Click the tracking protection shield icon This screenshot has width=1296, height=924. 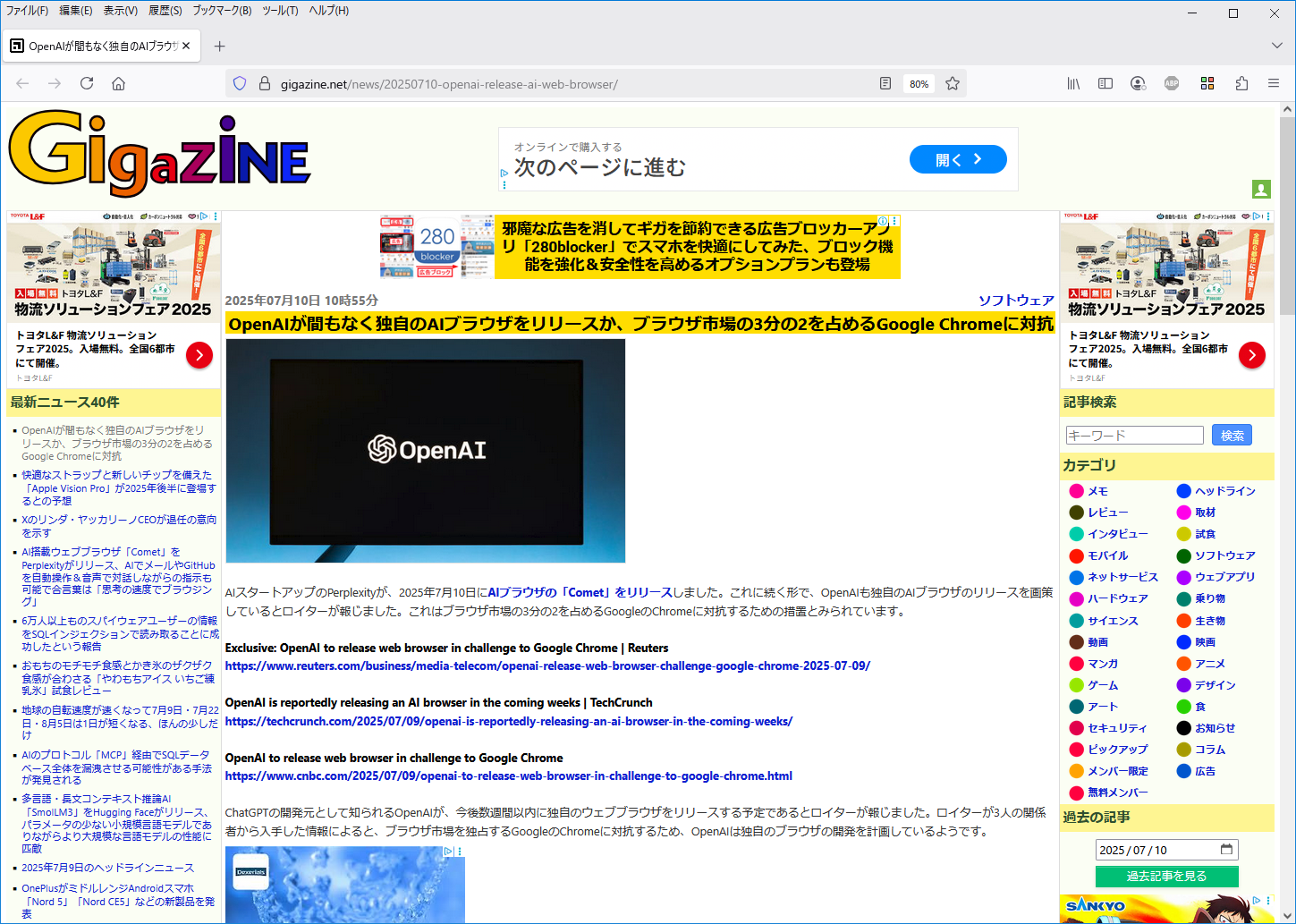click(240, 83)
